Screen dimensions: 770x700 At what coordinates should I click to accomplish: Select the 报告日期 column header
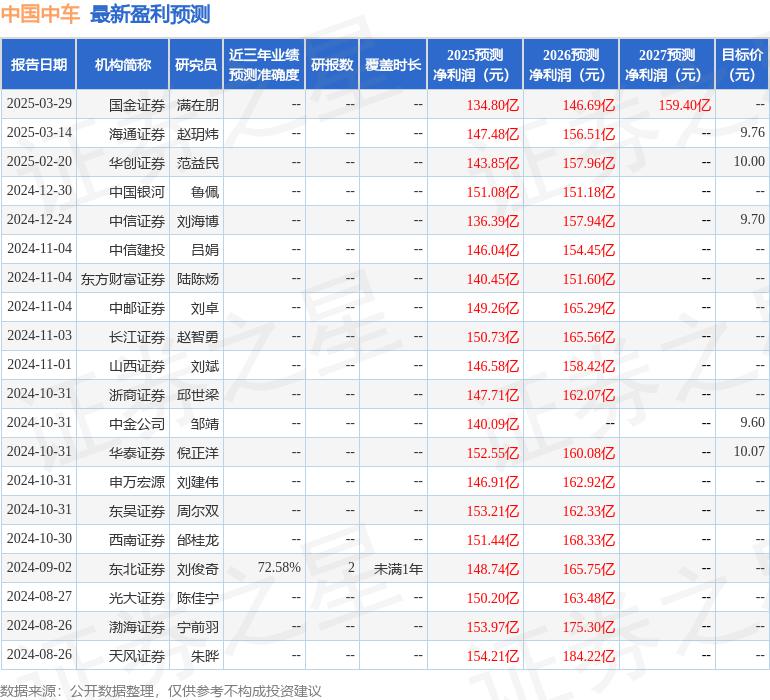38,64
